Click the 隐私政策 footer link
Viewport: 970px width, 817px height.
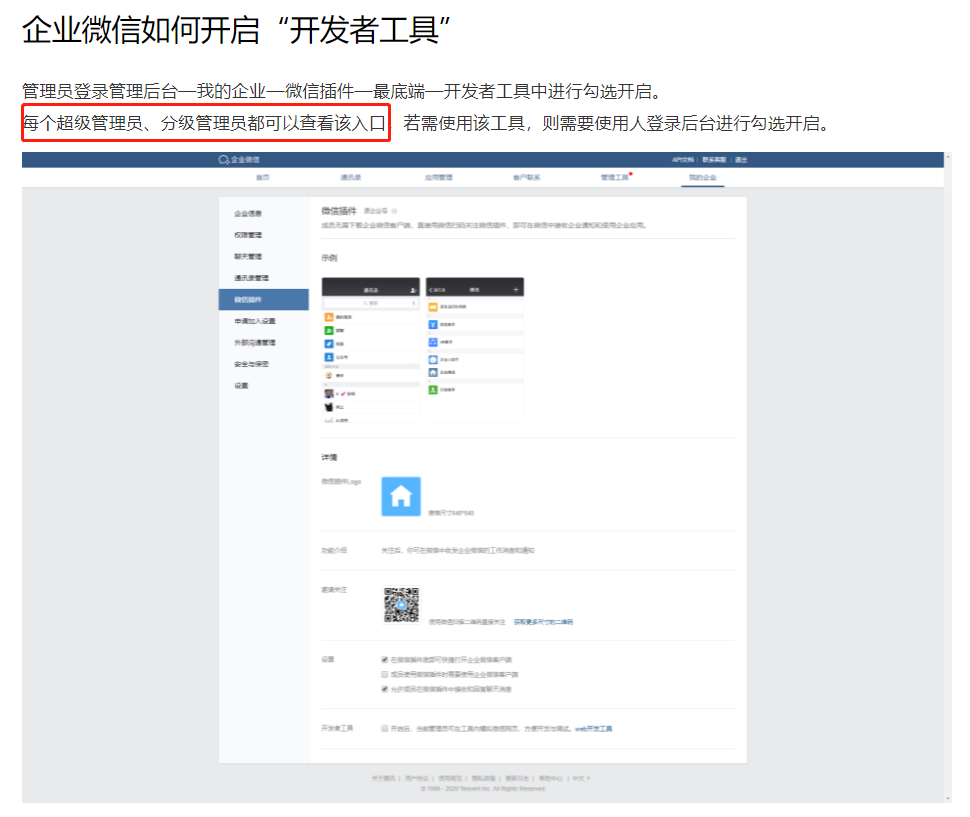(x=483, y=779)
